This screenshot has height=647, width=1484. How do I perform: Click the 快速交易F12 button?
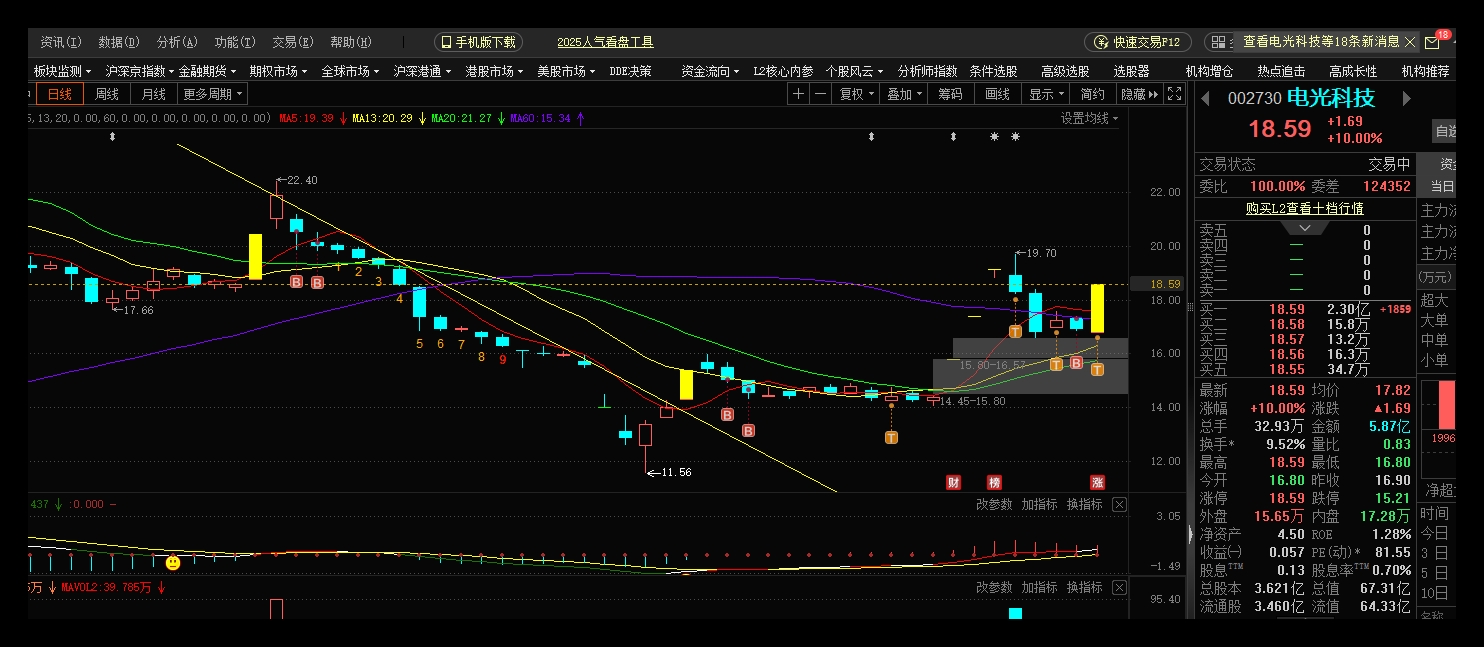point(1138,42)
